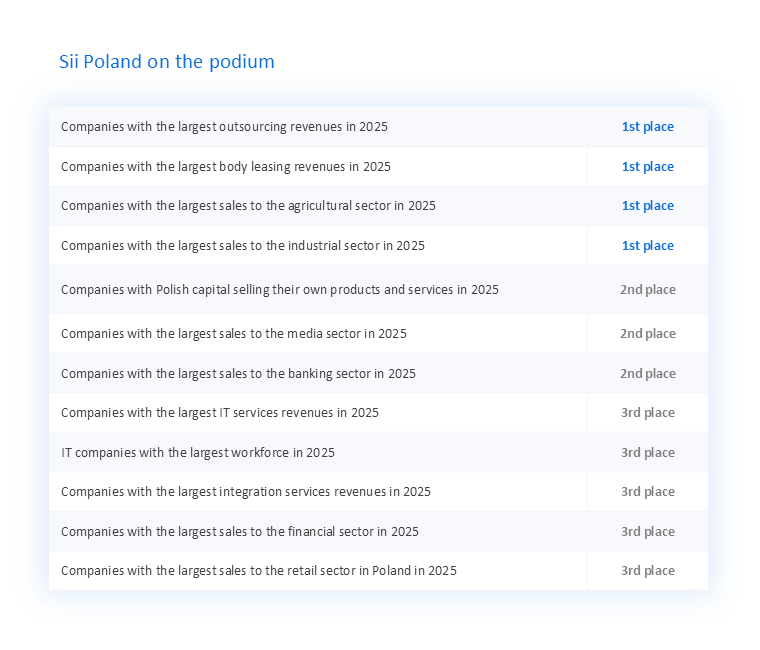This screenshot has height=650, width=760.
Task: Select the integration services revenues row
Action: click(378, 491)
